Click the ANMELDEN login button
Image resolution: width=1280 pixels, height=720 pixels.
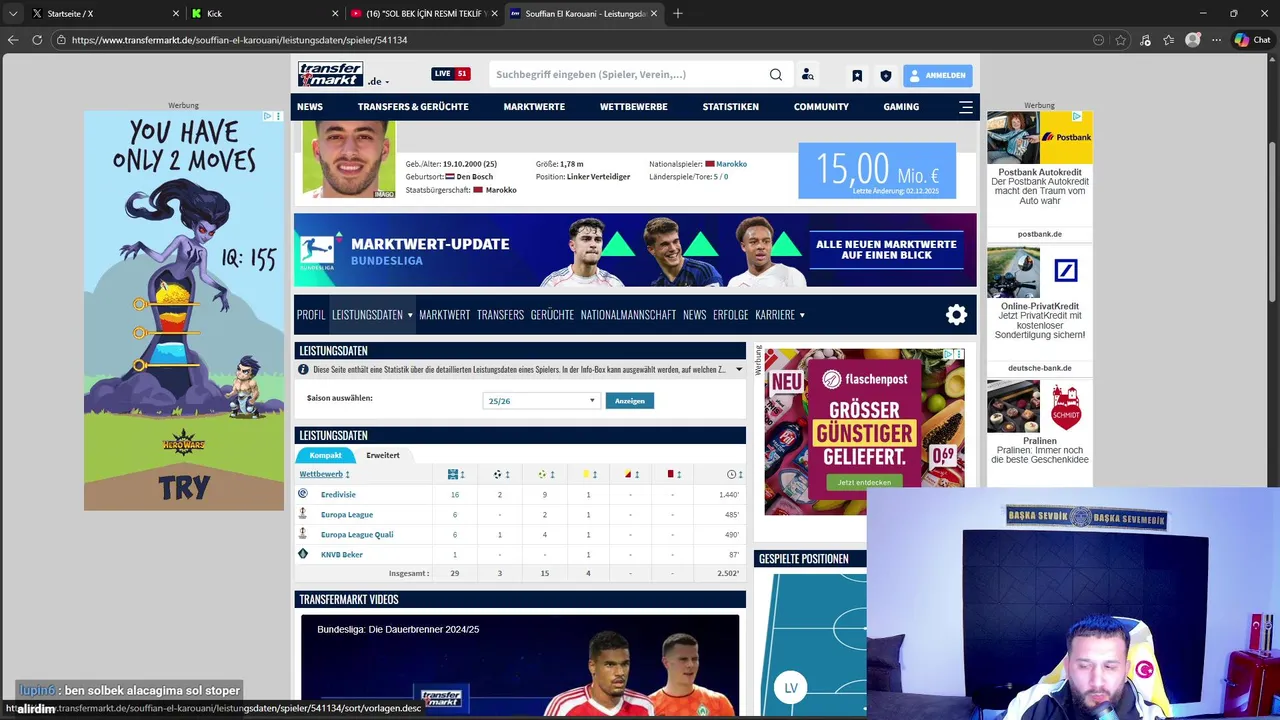pos(938,75)
